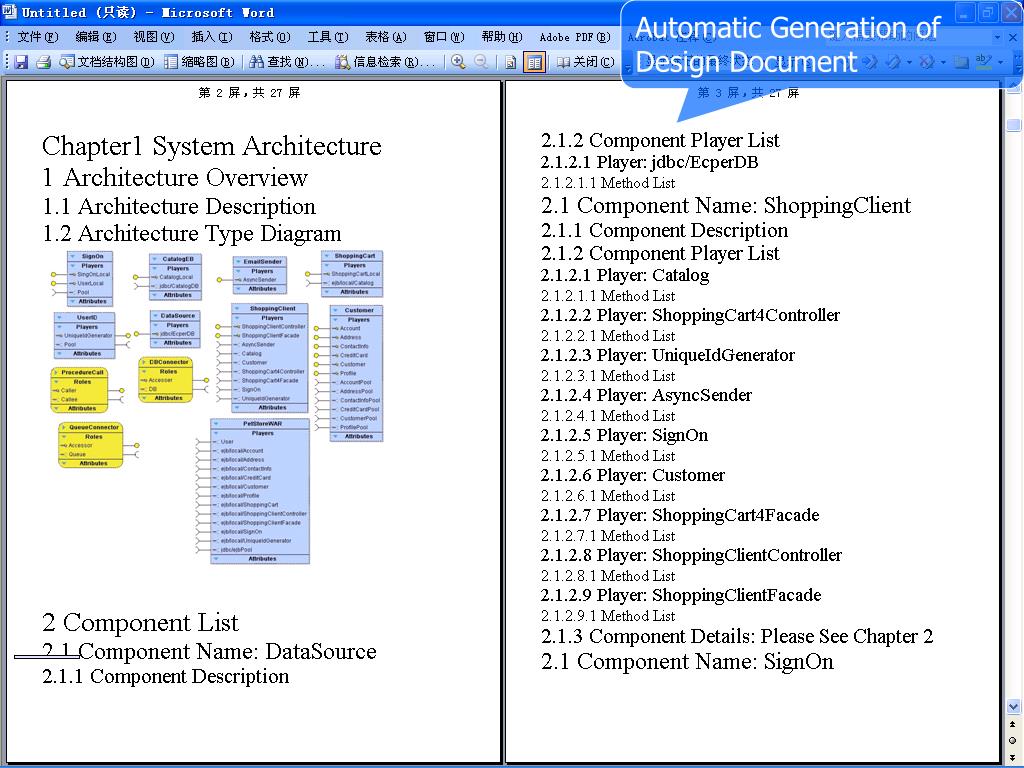The image size is (1024, 768).
Task: Click the next screen double-arrow button
Action: [1012, 757]
